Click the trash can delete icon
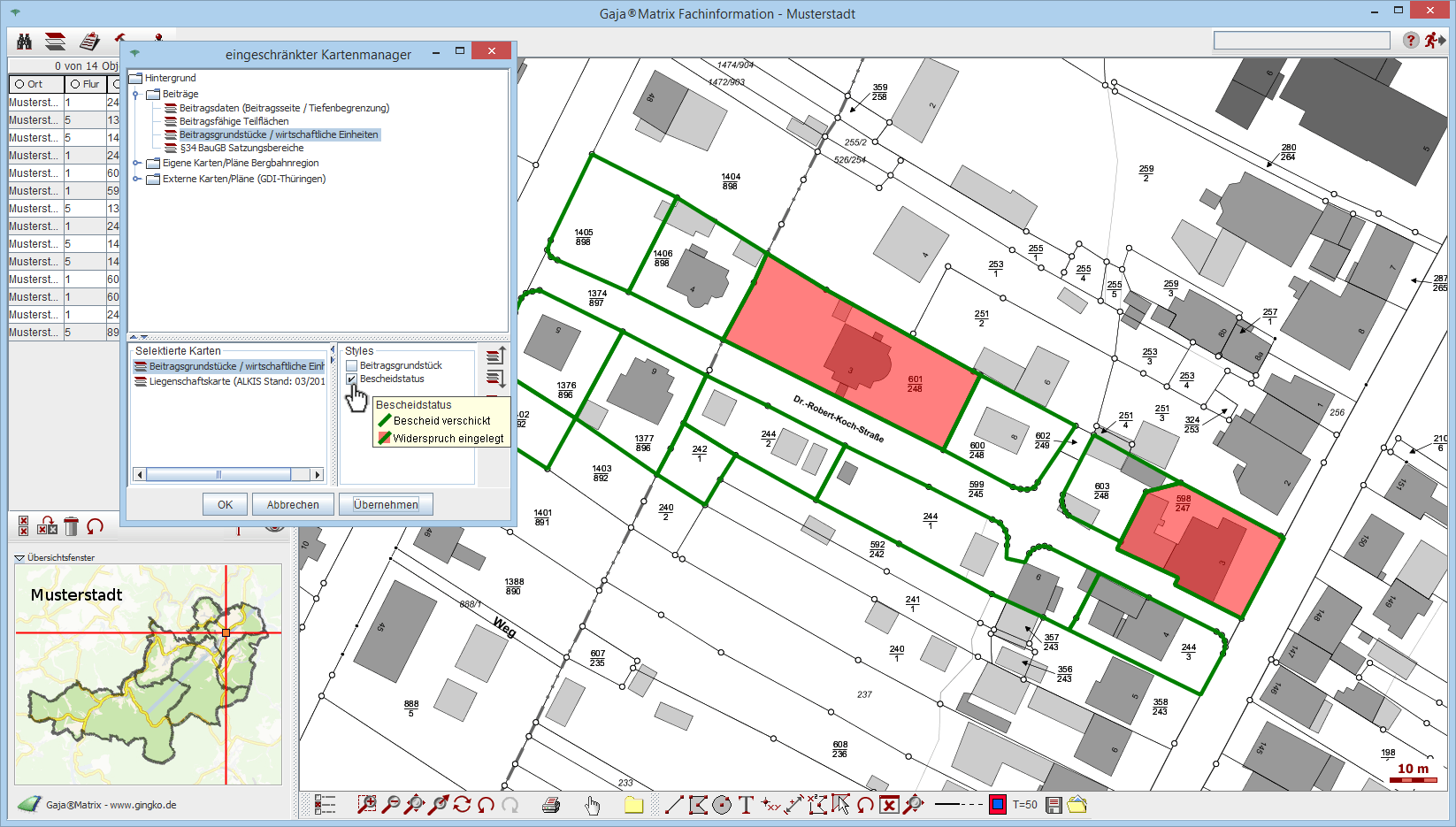The height and width of the screenshot is (827, 1456). [72, 527]
